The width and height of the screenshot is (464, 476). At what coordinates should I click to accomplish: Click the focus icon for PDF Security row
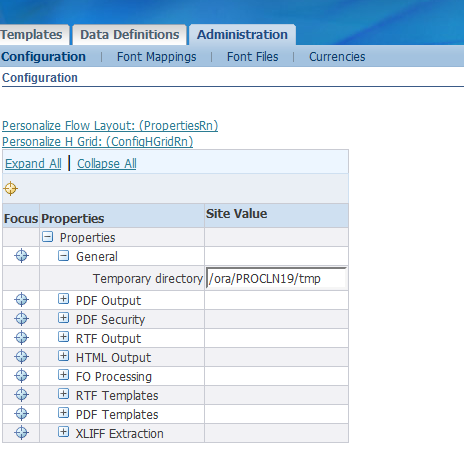22,319
